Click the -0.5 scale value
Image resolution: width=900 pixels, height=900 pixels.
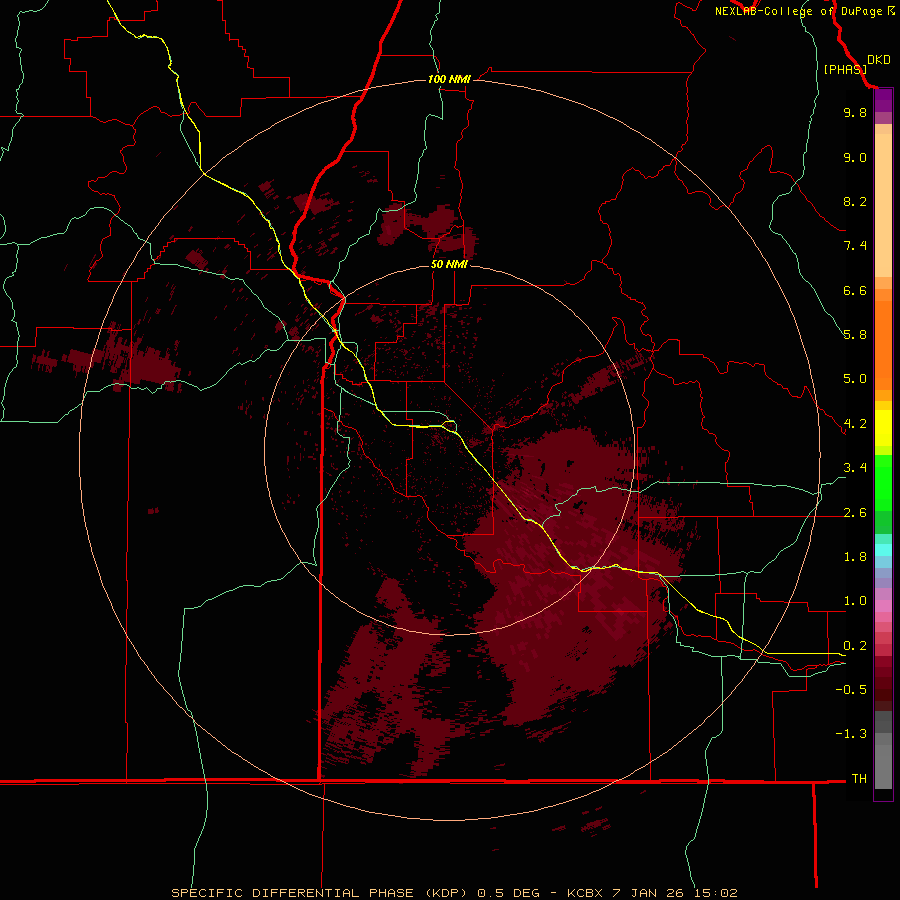click(851, 690)
